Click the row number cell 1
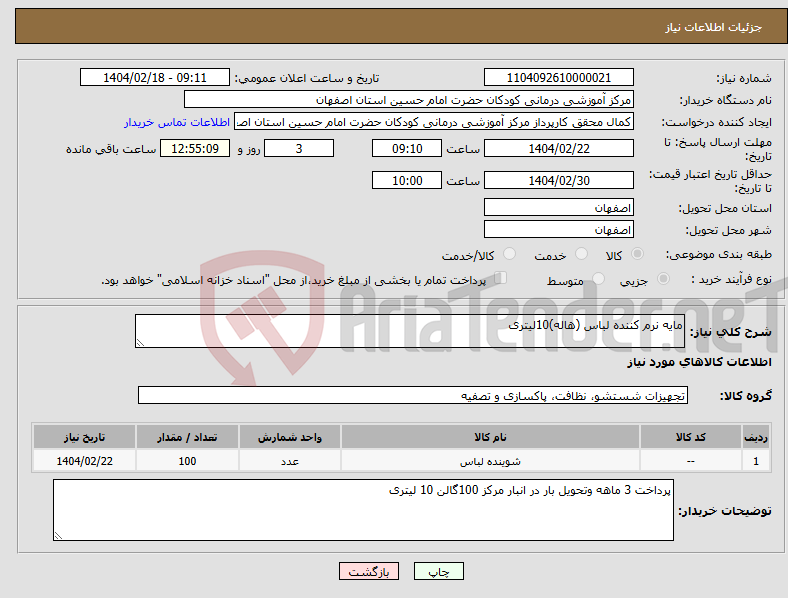 (x=756, y=461)
